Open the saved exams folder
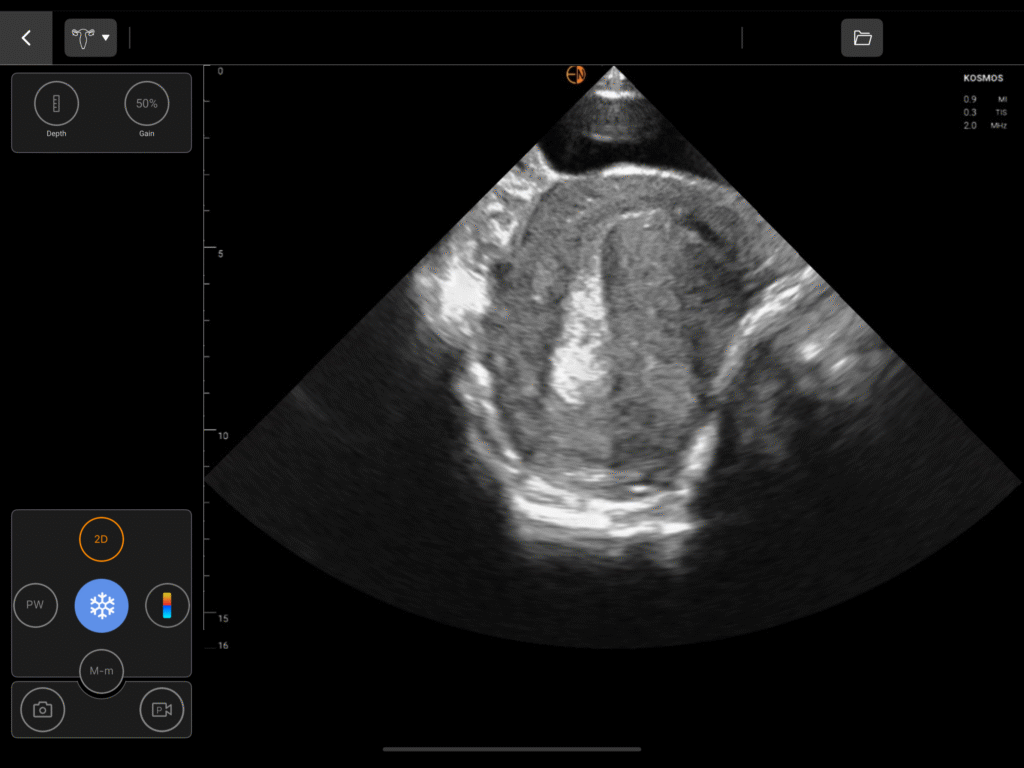The image size is (1024, 768). (x=862, y=38)
